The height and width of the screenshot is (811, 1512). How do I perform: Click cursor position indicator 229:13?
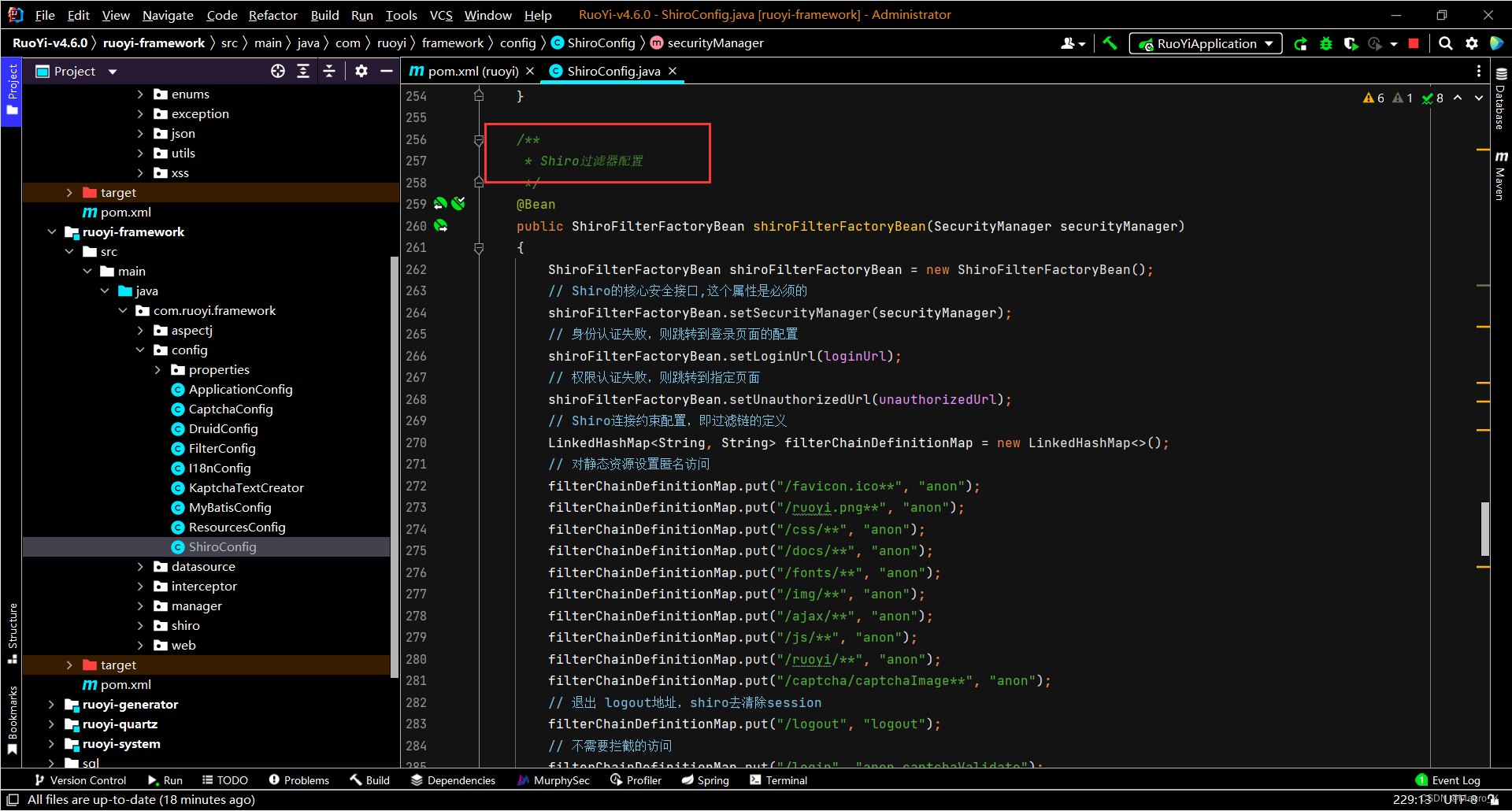(x=1411, y=799)
